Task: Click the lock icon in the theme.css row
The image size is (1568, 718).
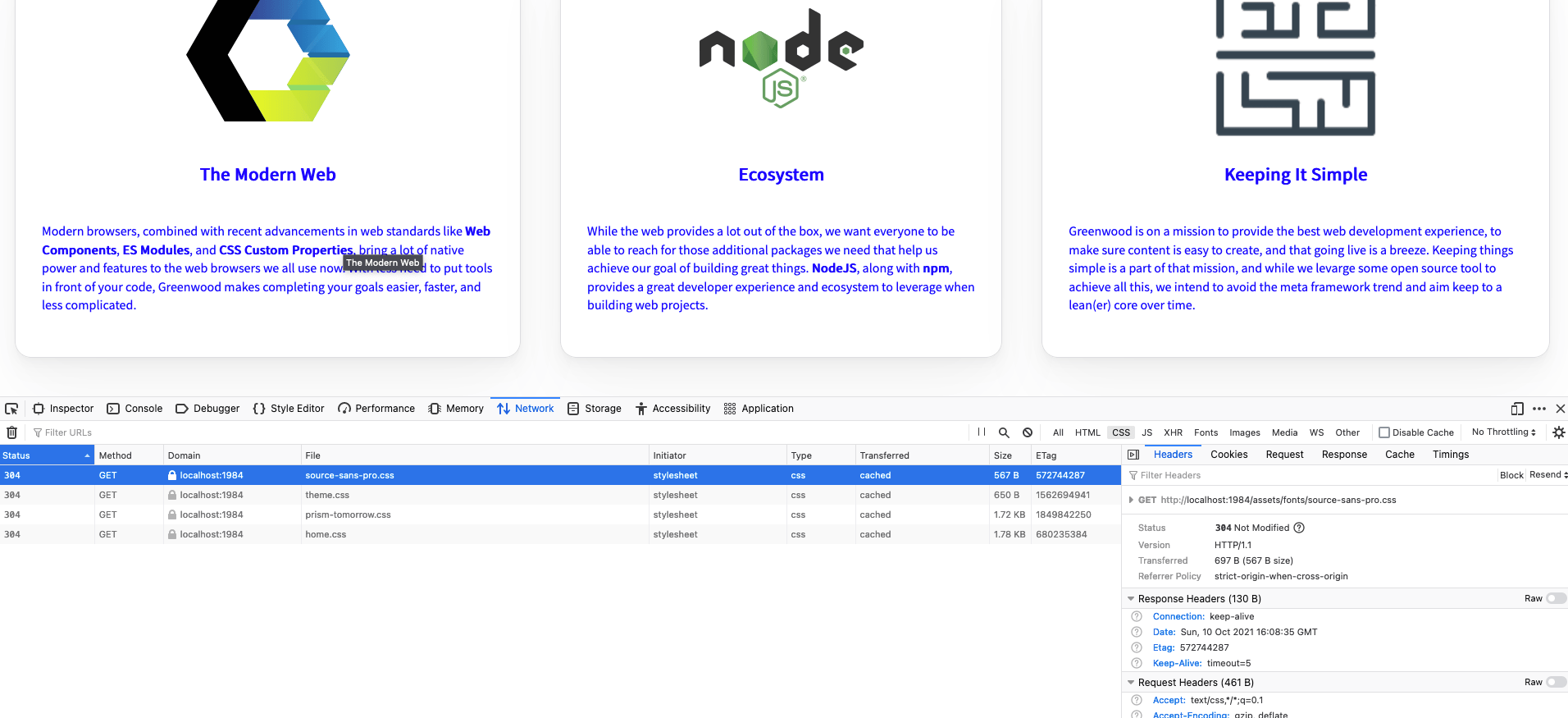Action: click(172, 495)
